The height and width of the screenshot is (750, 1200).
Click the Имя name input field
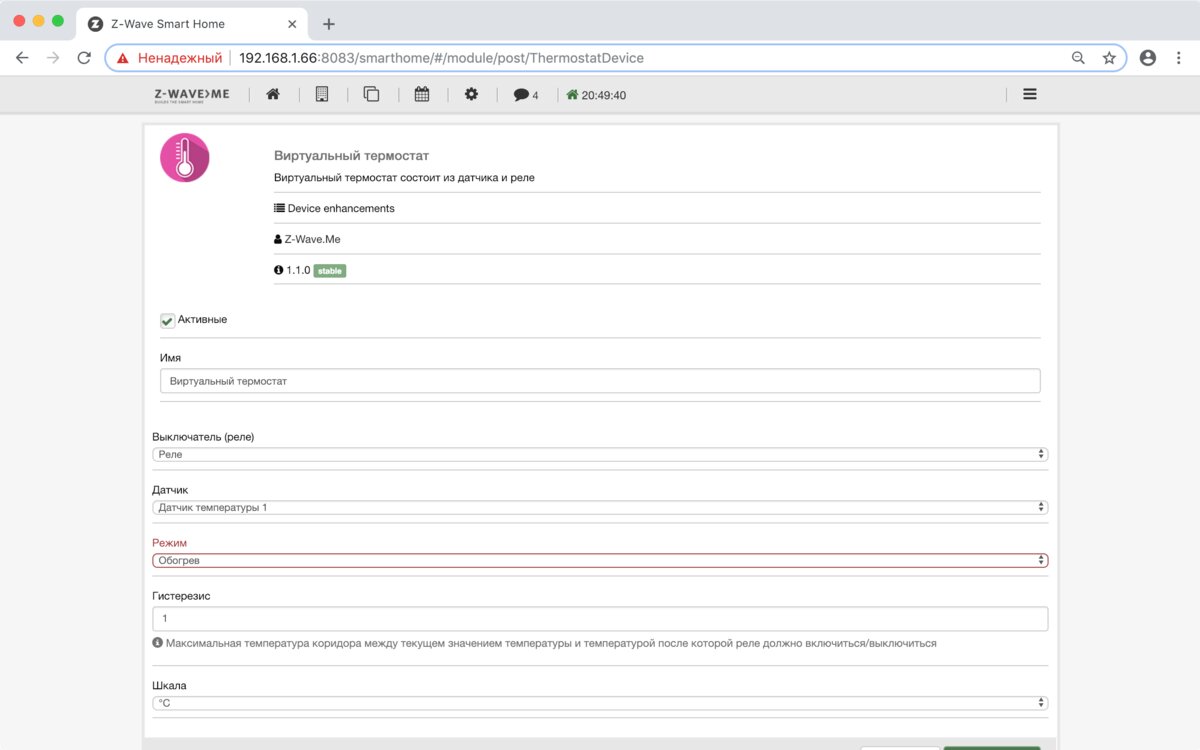[600, 381]
